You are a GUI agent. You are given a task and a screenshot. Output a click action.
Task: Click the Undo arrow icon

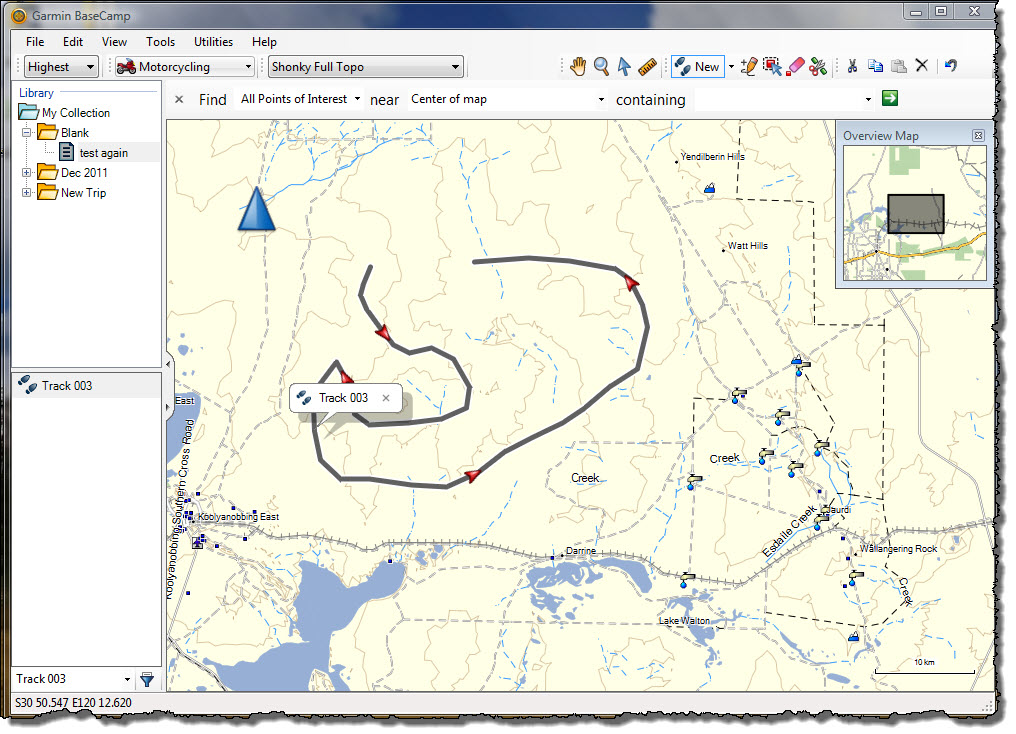951,65
